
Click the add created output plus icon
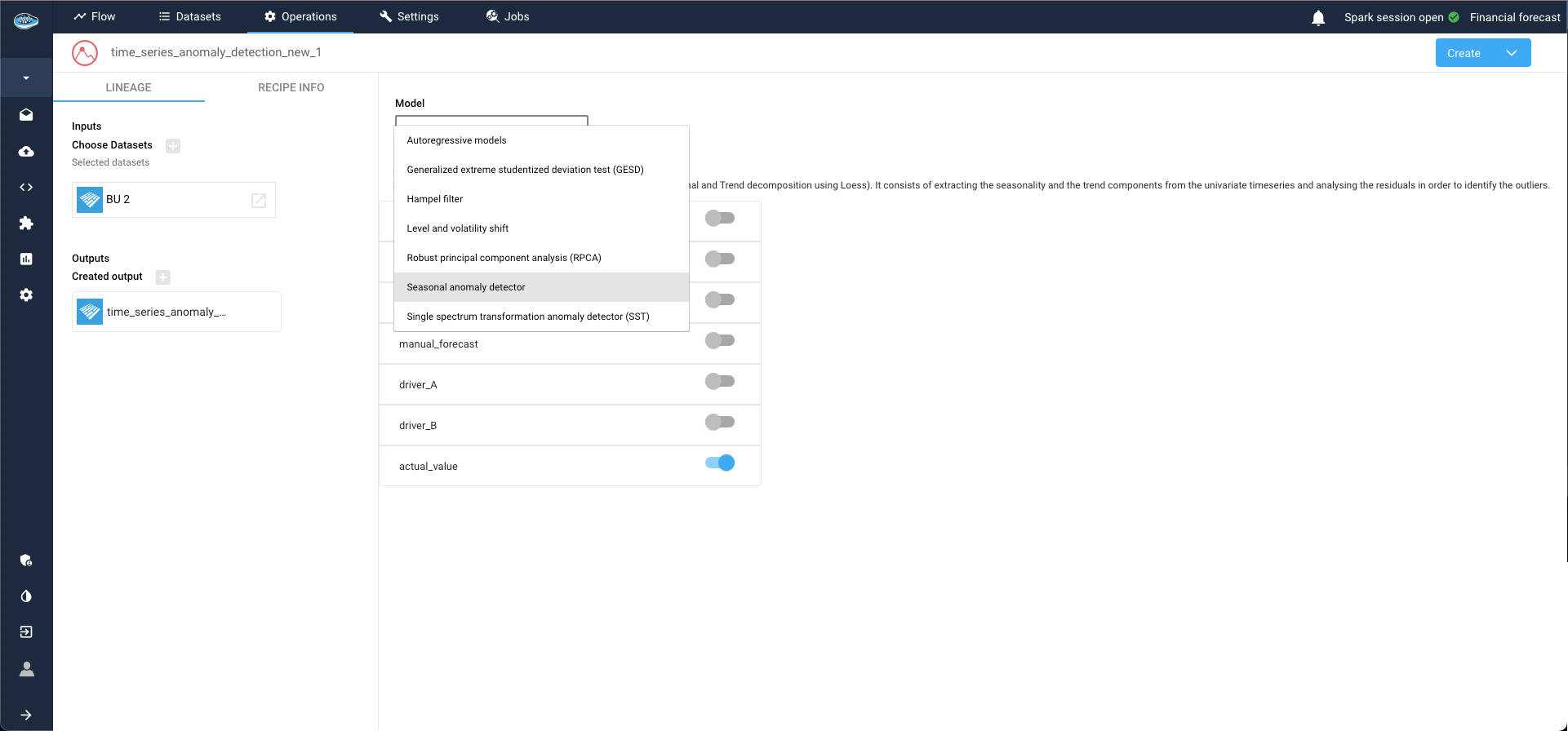(163, 277)
